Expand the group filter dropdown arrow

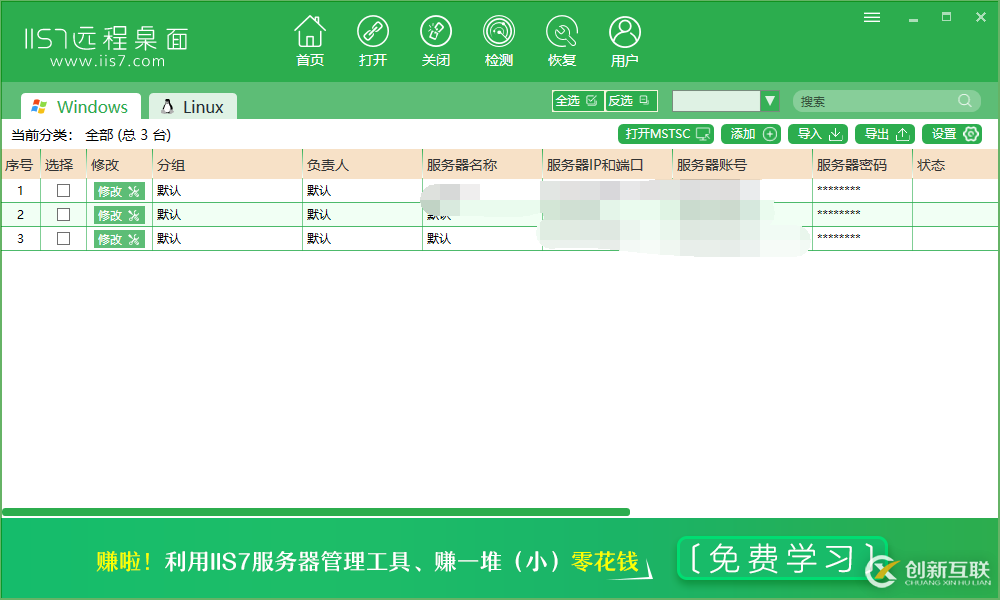pos(769,101)
